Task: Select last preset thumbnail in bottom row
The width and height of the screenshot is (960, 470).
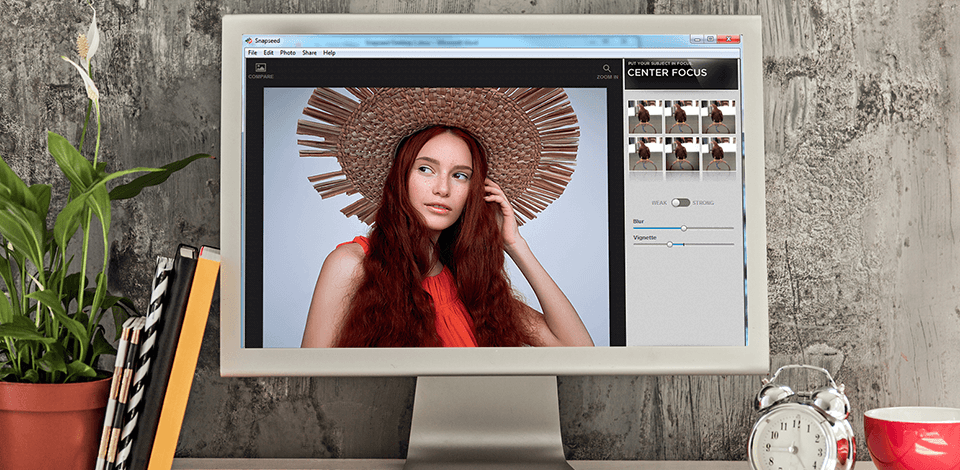Action: click(719, 154)
